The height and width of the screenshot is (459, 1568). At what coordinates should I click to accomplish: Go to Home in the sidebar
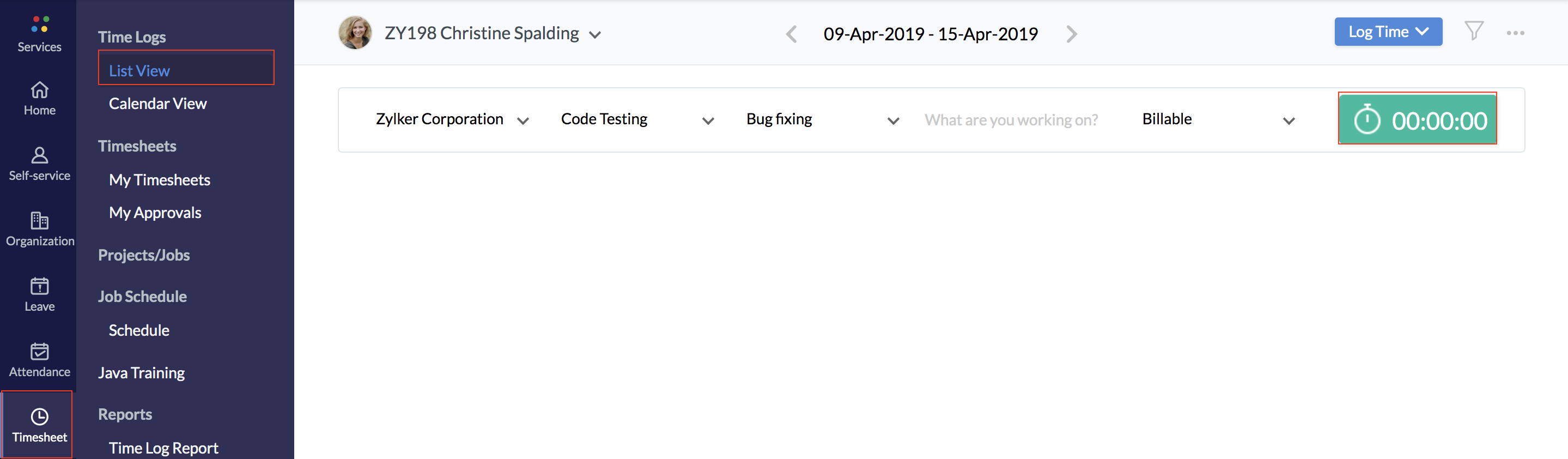point(40,99)
